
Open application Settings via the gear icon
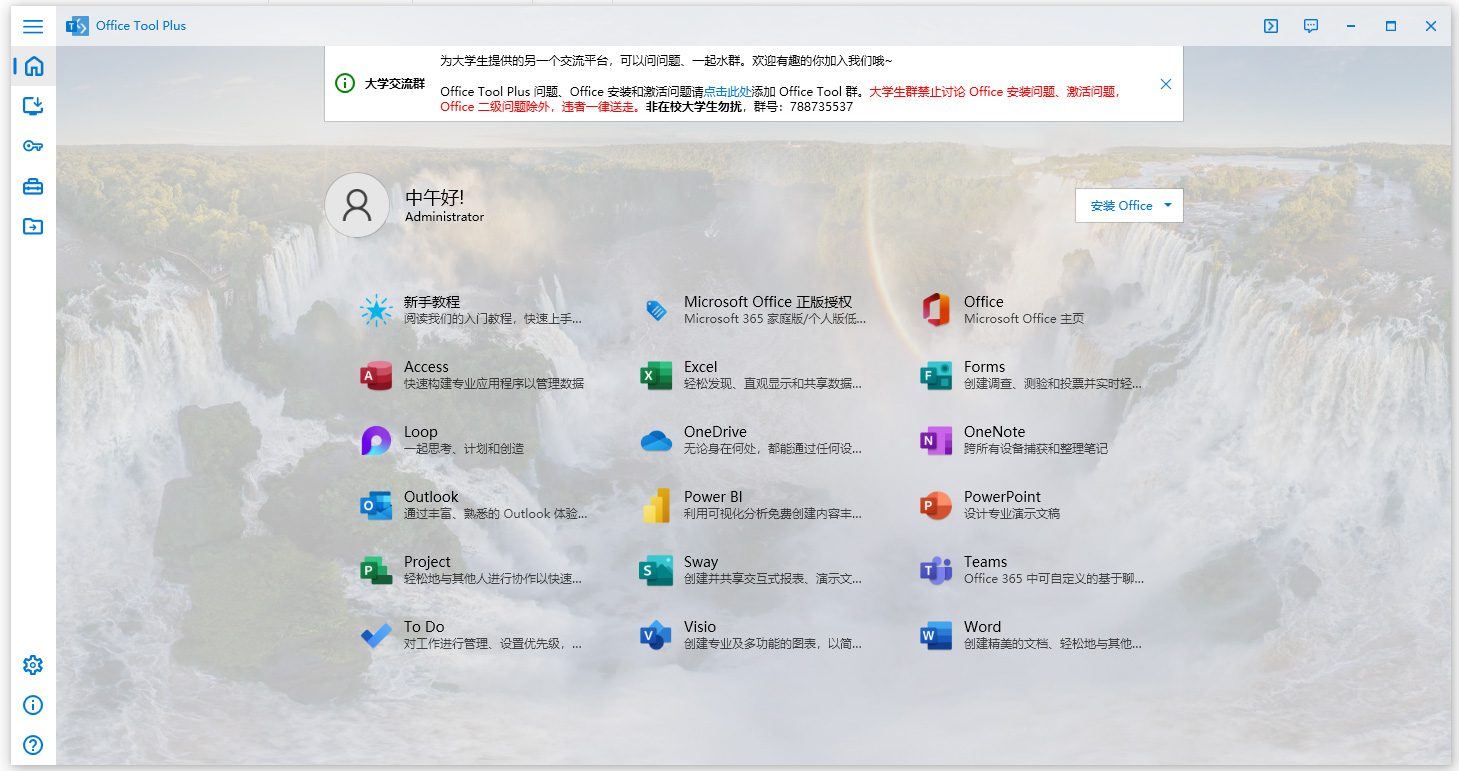click(x=32, y=664)
